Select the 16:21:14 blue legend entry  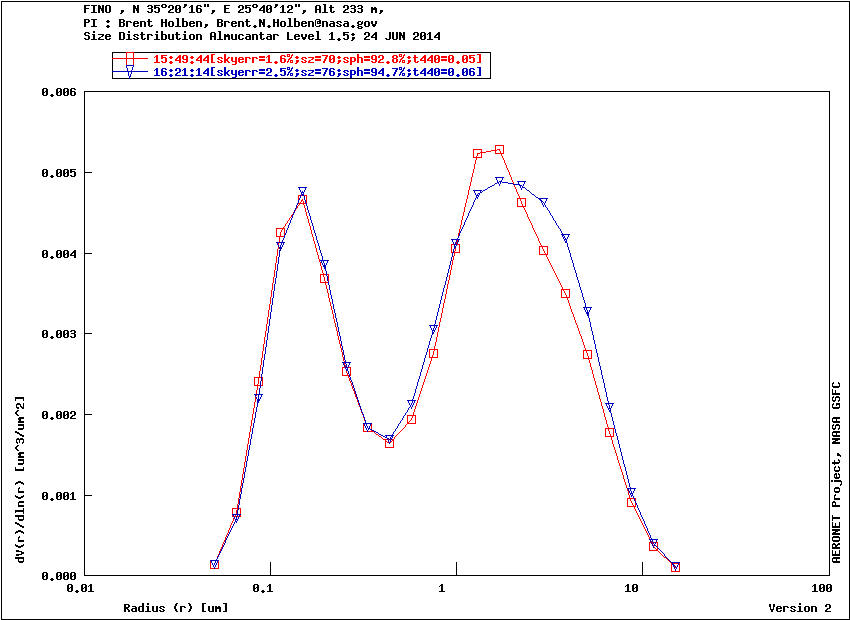pos(317,73)
